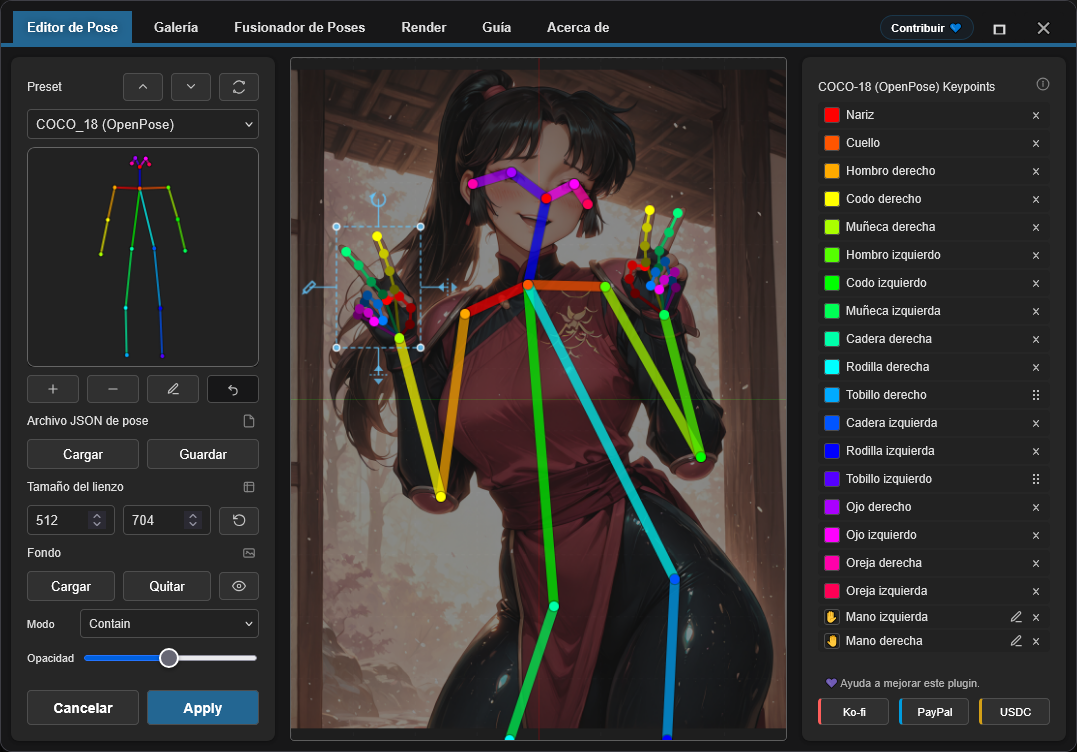This screenshot has height=752, width=1077.
Task: Switch to the Render tab
Action: point(424,27)
